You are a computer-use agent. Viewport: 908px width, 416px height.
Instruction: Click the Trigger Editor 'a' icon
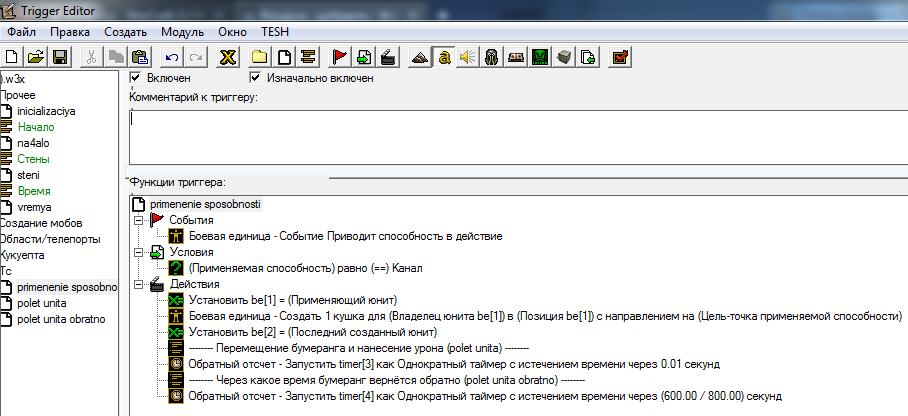coord(444,57)
